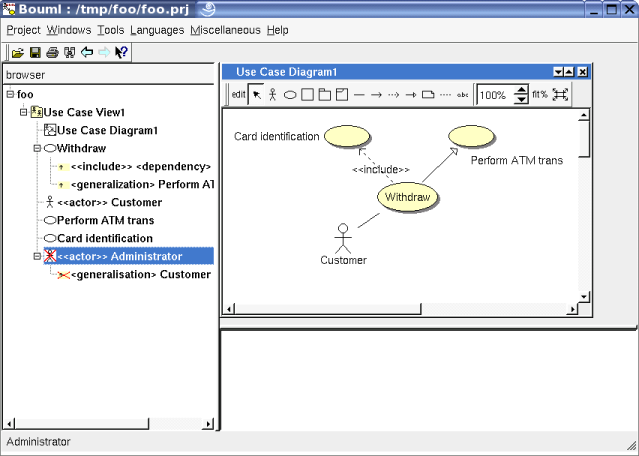This screenshot has width=639, height=456.
Task: Choose the select arrow tool in diagram toolbar
Action: [256, 95]
